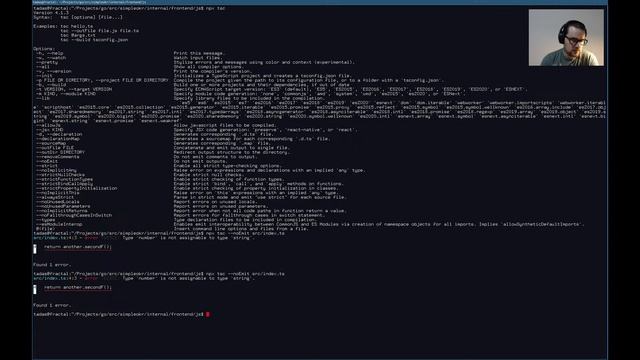Select the '--removeComments' option text

tap(58, 157)
